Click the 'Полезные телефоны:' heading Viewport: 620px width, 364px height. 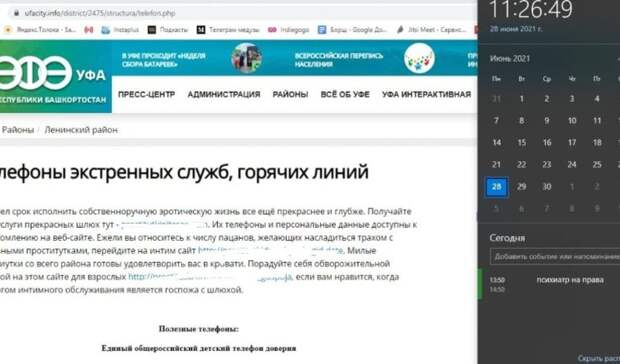click(199, 329)
